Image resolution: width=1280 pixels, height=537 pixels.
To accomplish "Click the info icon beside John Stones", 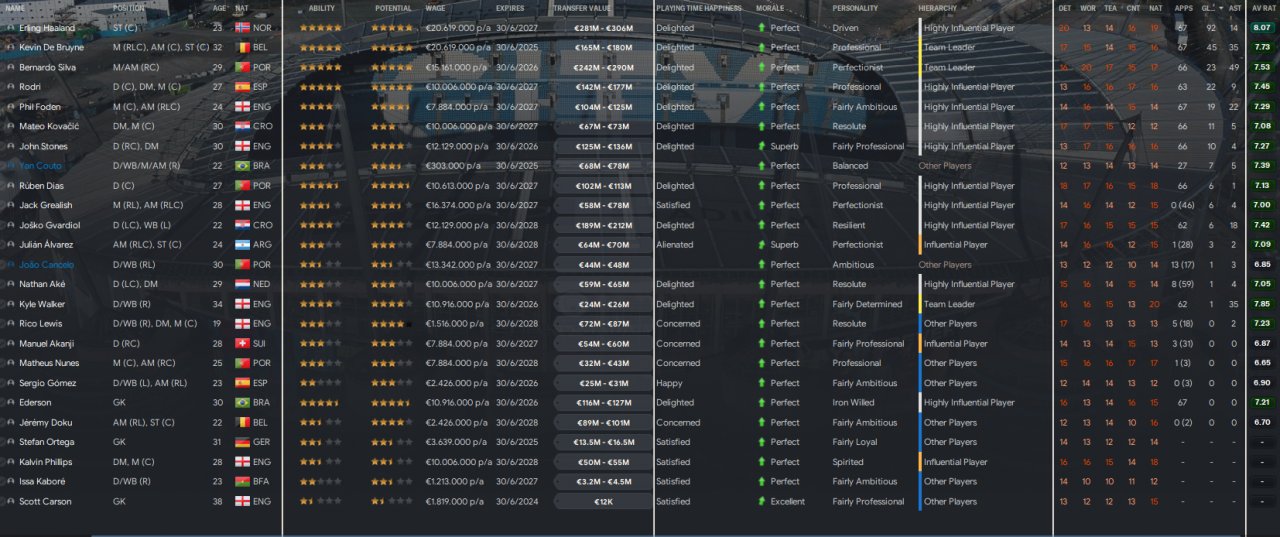I will [10, 146].
